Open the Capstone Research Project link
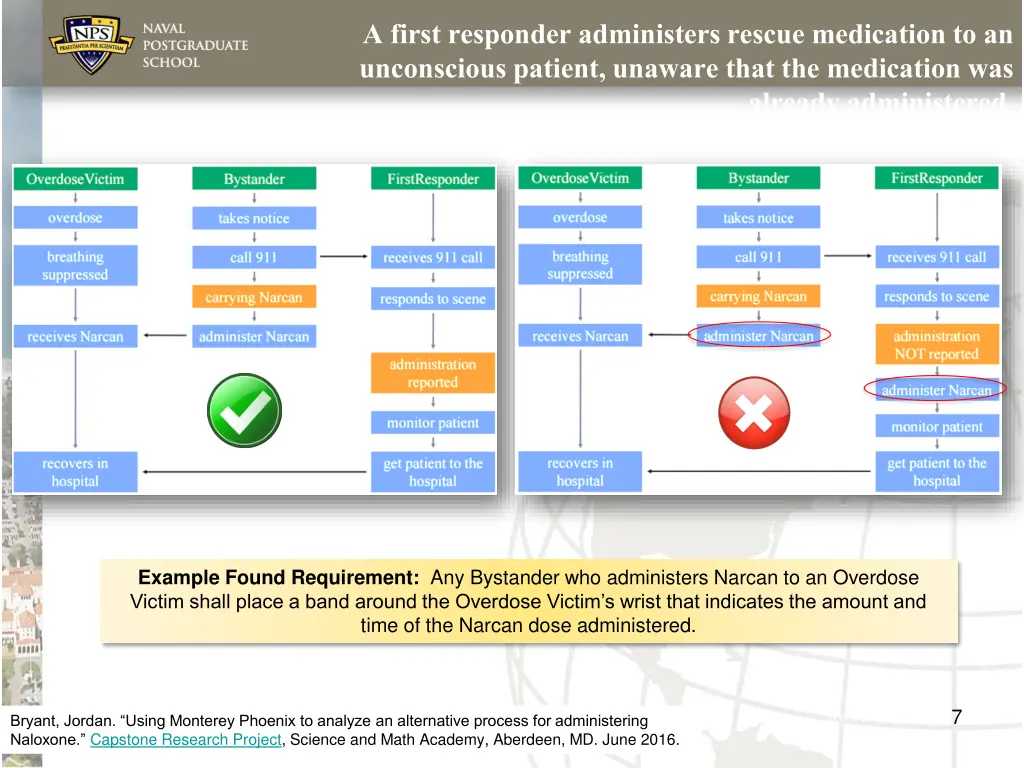The height and width of the screenshot is (768, 1024). [185, 740]
